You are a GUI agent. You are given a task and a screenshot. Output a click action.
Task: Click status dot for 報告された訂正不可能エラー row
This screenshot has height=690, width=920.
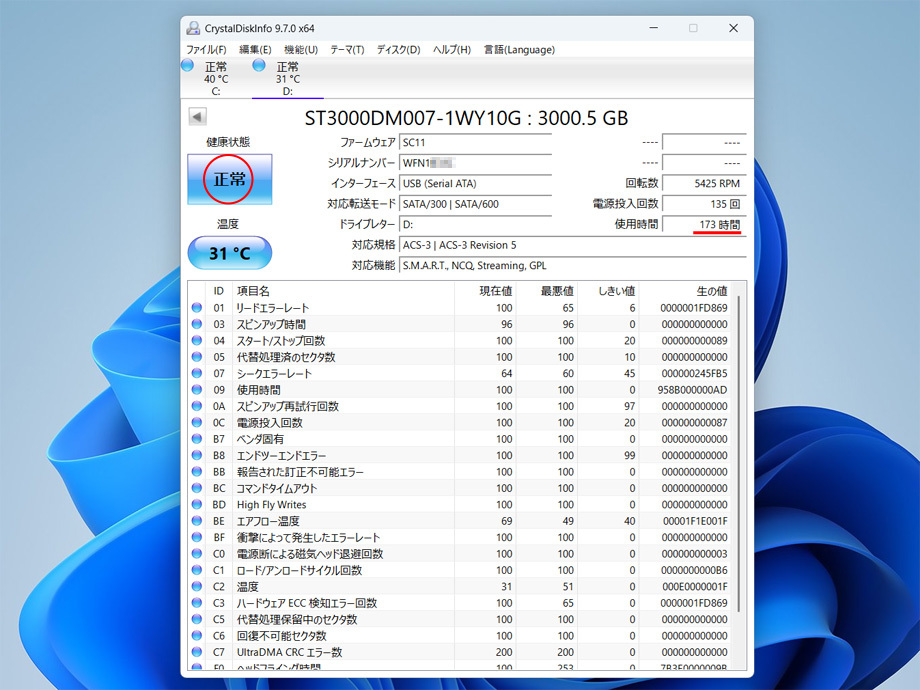click(197, 472)
